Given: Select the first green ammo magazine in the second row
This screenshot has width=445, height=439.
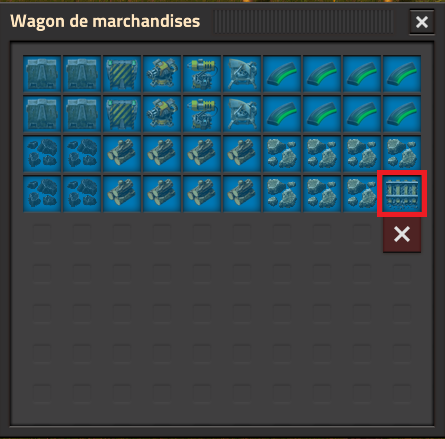Looking at the screenshot, I should (x=282, y=113).
